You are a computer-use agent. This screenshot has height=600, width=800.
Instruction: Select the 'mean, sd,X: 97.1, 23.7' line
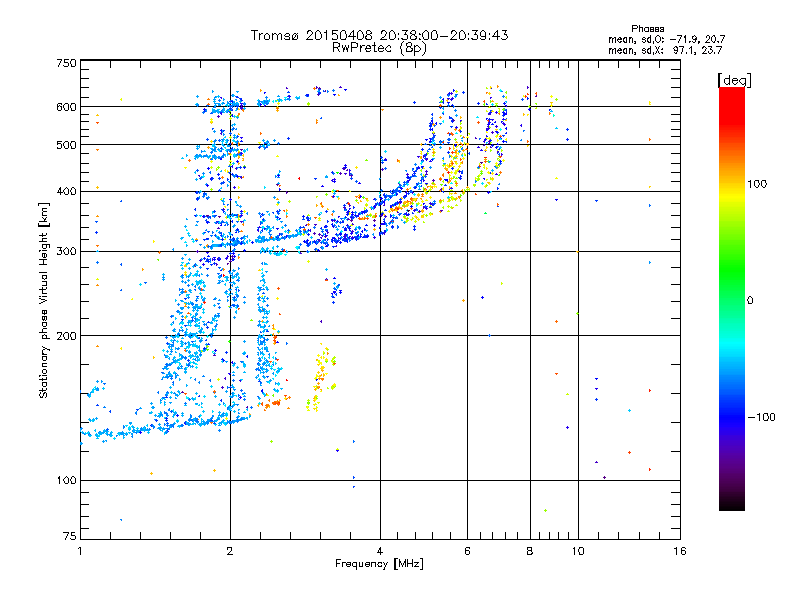(x=665, y=50)
